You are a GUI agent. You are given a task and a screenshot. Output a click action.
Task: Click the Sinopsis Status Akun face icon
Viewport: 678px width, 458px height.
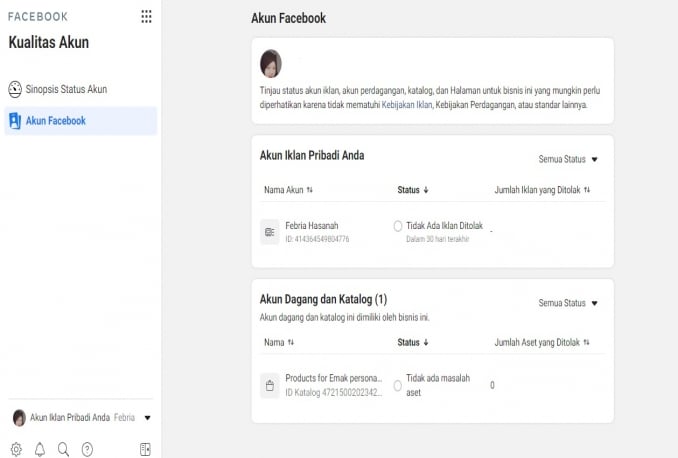(x=15, y=90)
